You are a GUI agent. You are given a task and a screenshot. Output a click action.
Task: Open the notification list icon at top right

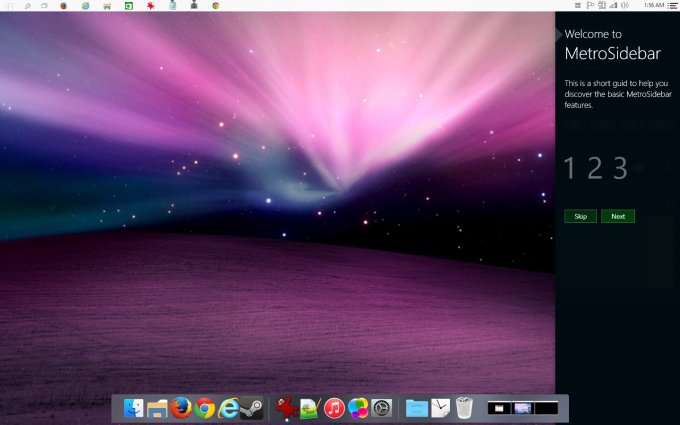pyautogui.click(x=672, y=5)
